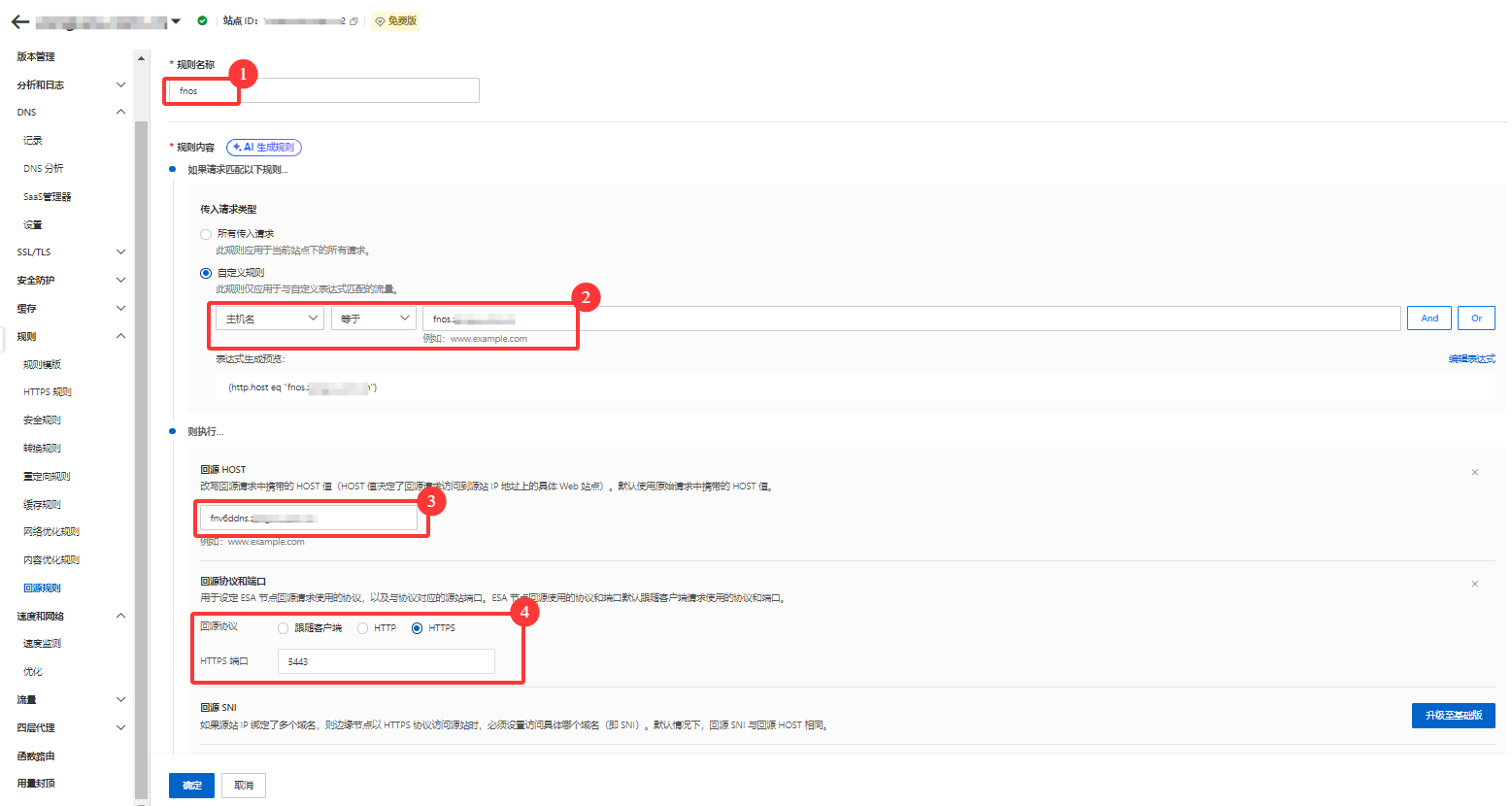Screen dimensions: 1512x806
Task: Click the 确定 confirm button
Action: [191, 785]
